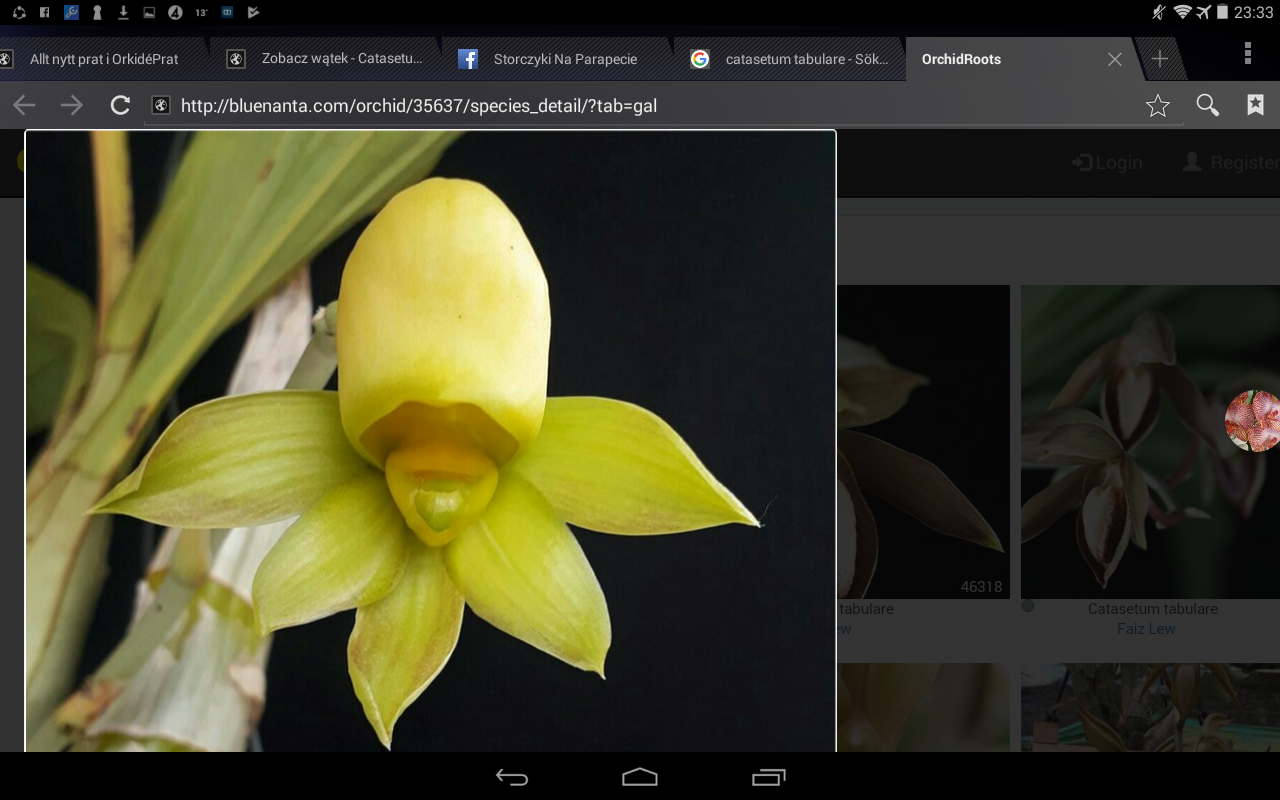This screenshot has width=1280, height=800.
Task: Open a new tab with the plus button
Action: click(x=1159, y=59)
